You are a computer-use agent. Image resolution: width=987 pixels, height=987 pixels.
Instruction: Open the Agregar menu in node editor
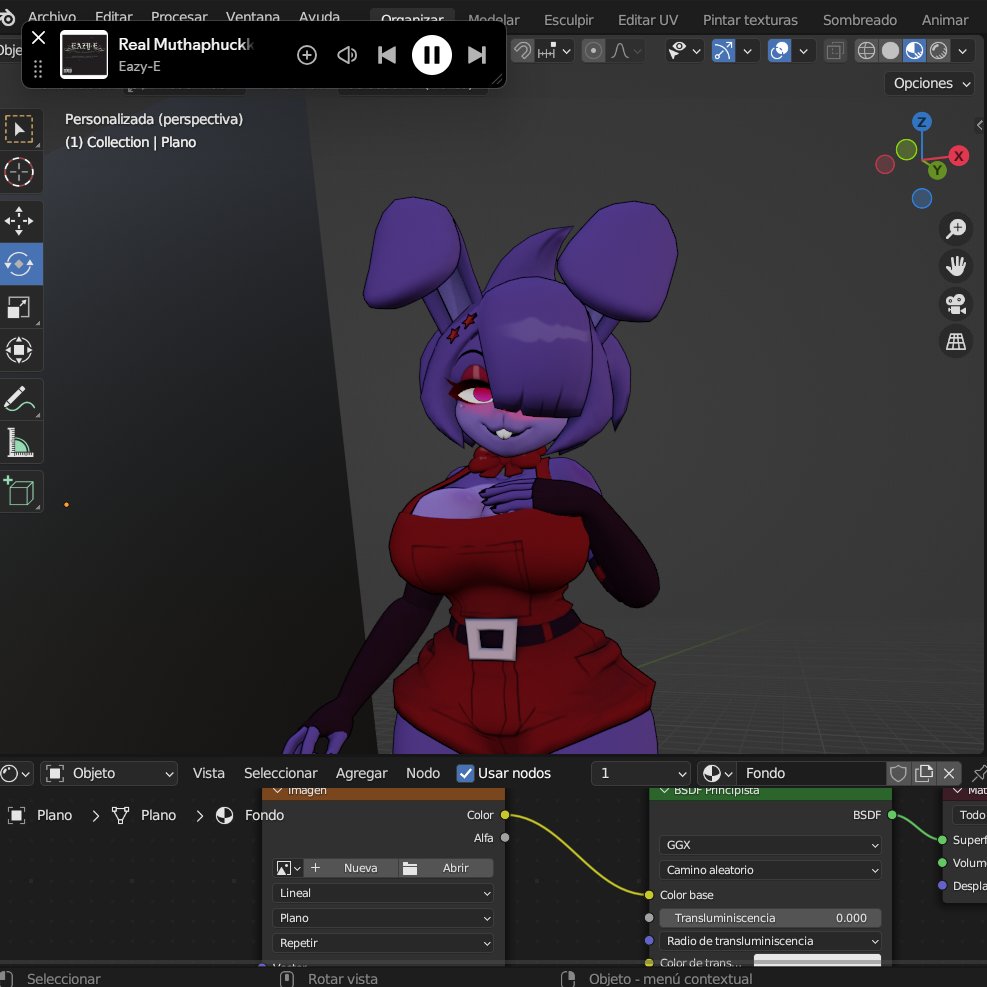coord(361,773)
